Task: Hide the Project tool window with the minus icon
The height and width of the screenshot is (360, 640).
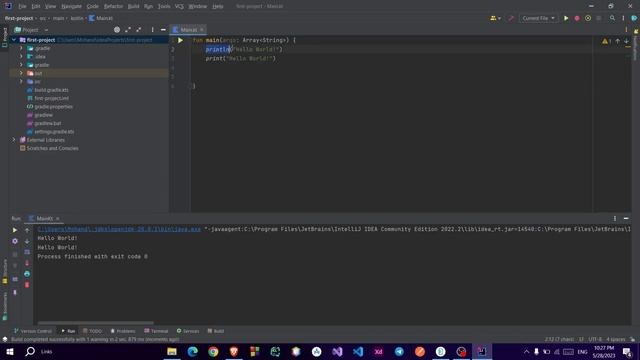Action: [x=163, y=30]
